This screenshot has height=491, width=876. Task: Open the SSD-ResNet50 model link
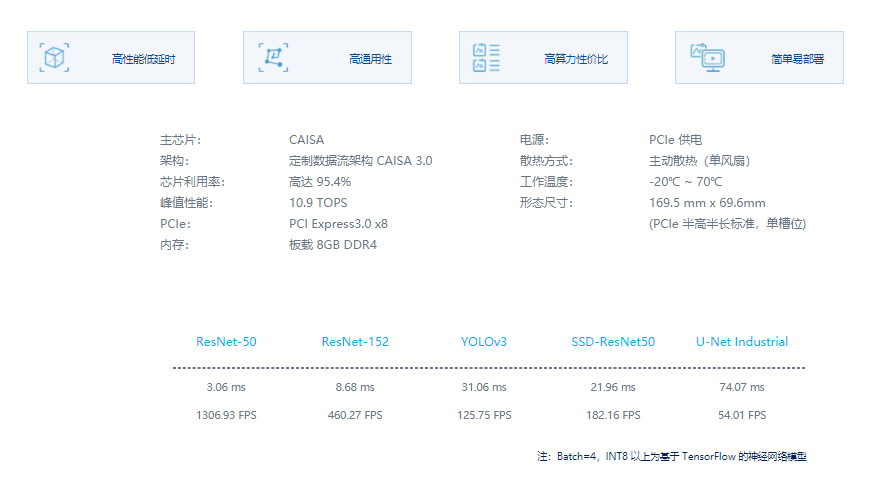613,342
